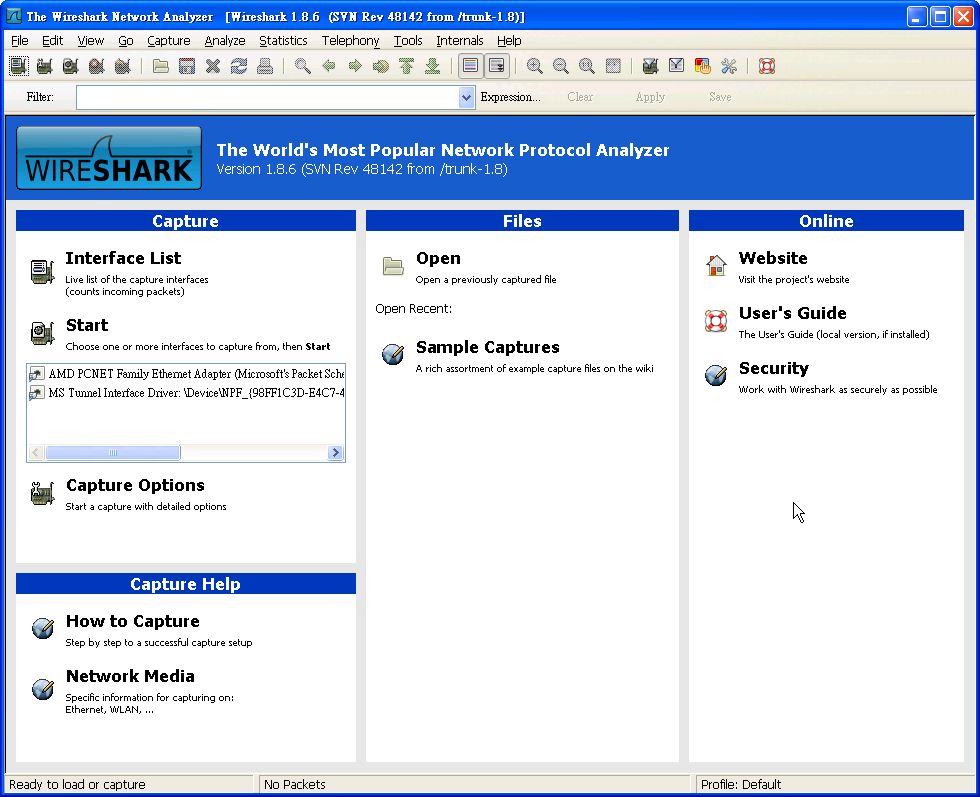Jump to the first packet icon
This screenshot has width=980, height=797.
point(407,66)
